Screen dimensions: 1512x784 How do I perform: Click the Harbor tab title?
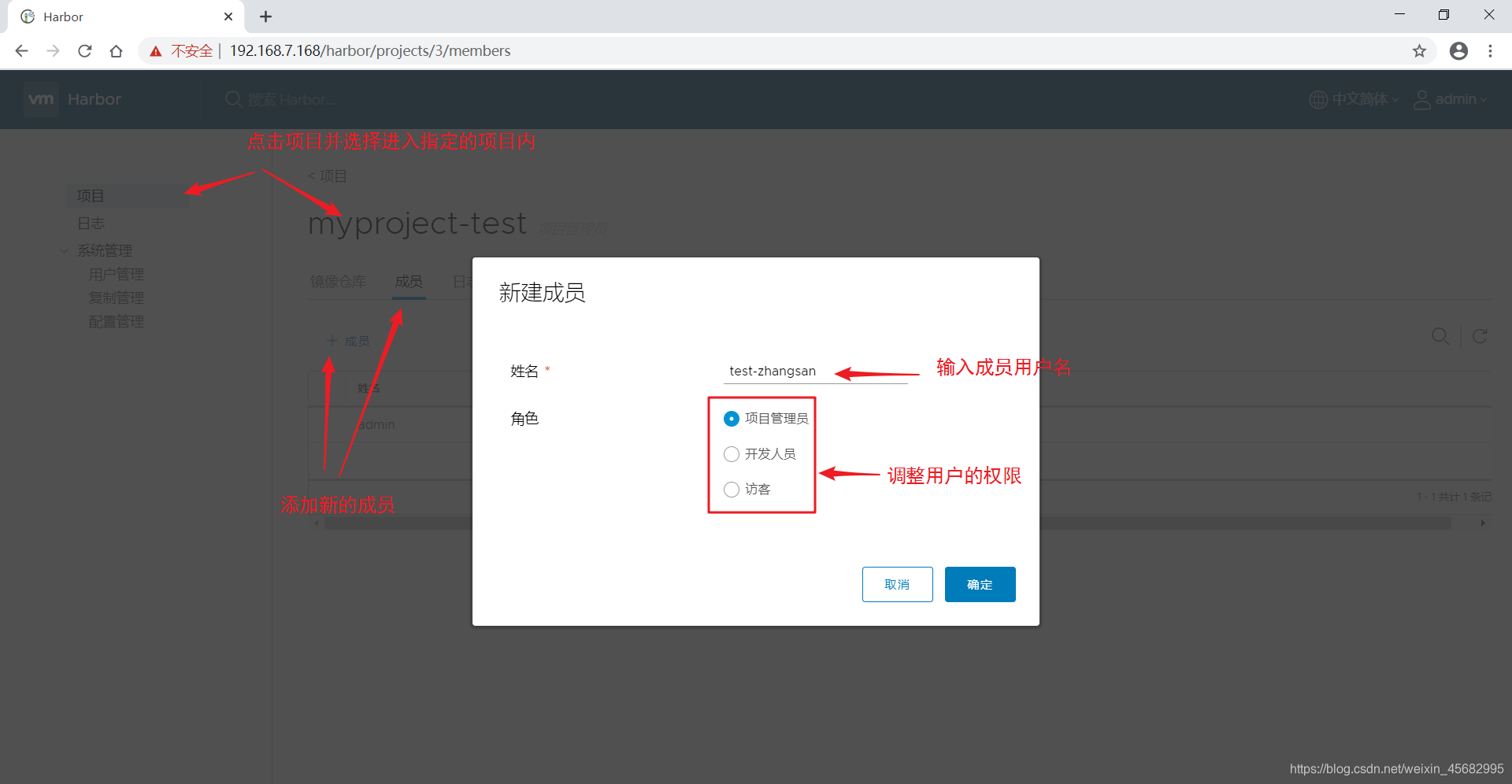coord(63,17)
